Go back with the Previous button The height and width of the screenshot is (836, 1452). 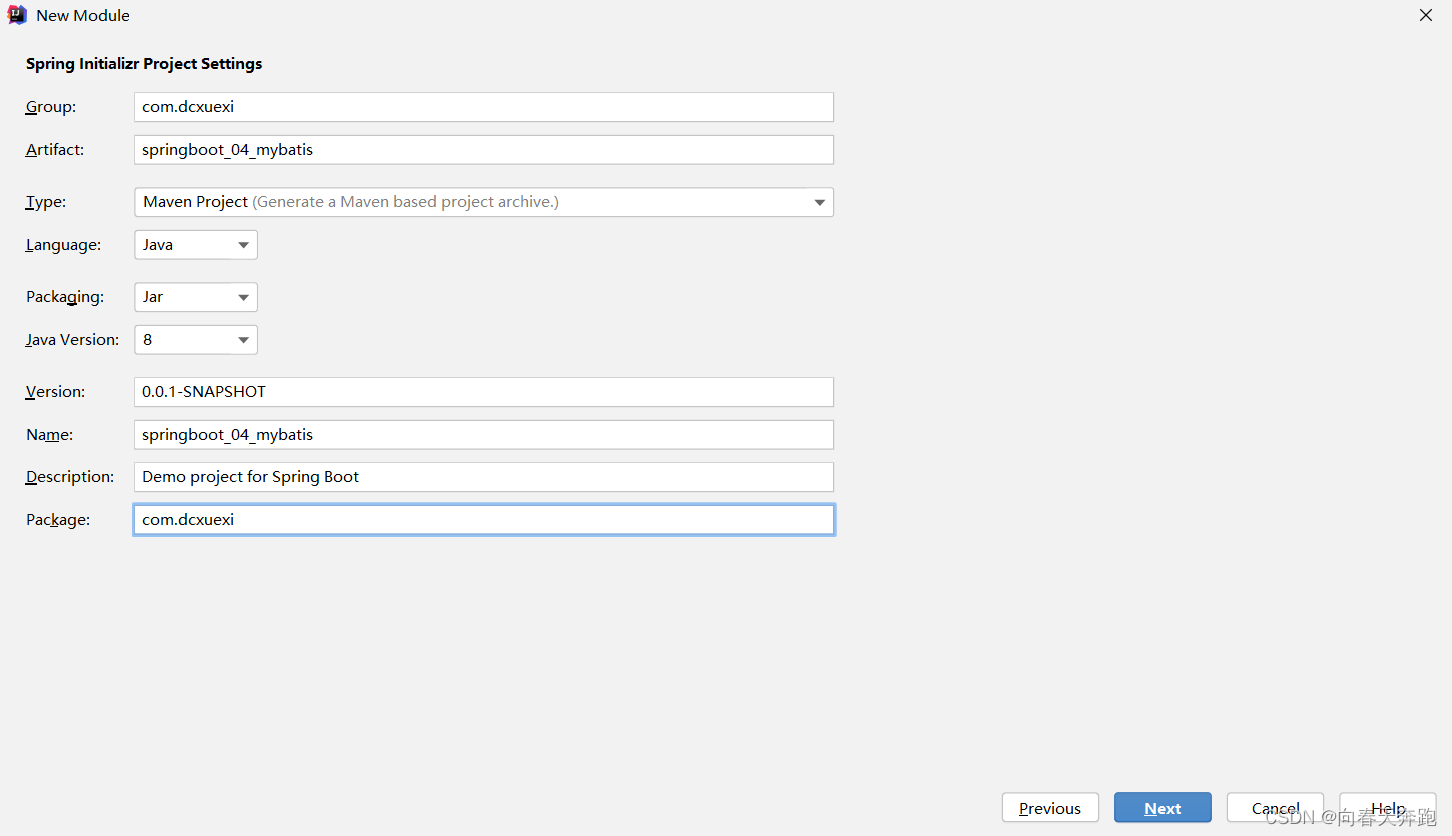1050,808
